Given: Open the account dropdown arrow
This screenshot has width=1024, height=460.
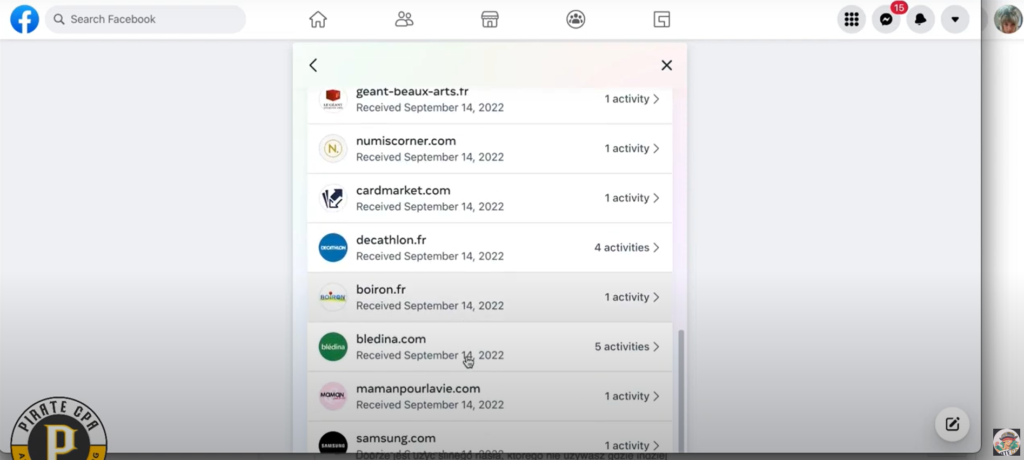Looking at the screenshot, I should (955, 20).
